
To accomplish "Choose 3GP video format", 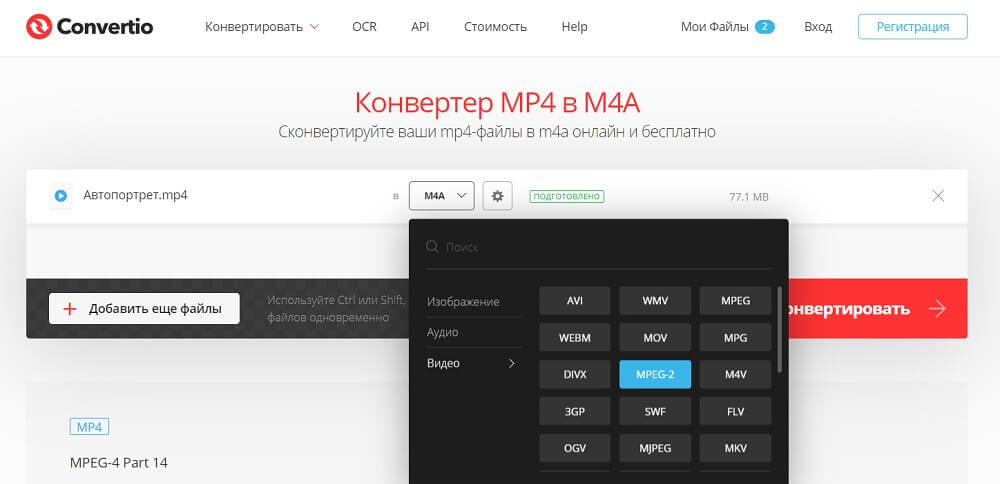I will [x=575, y=411].
